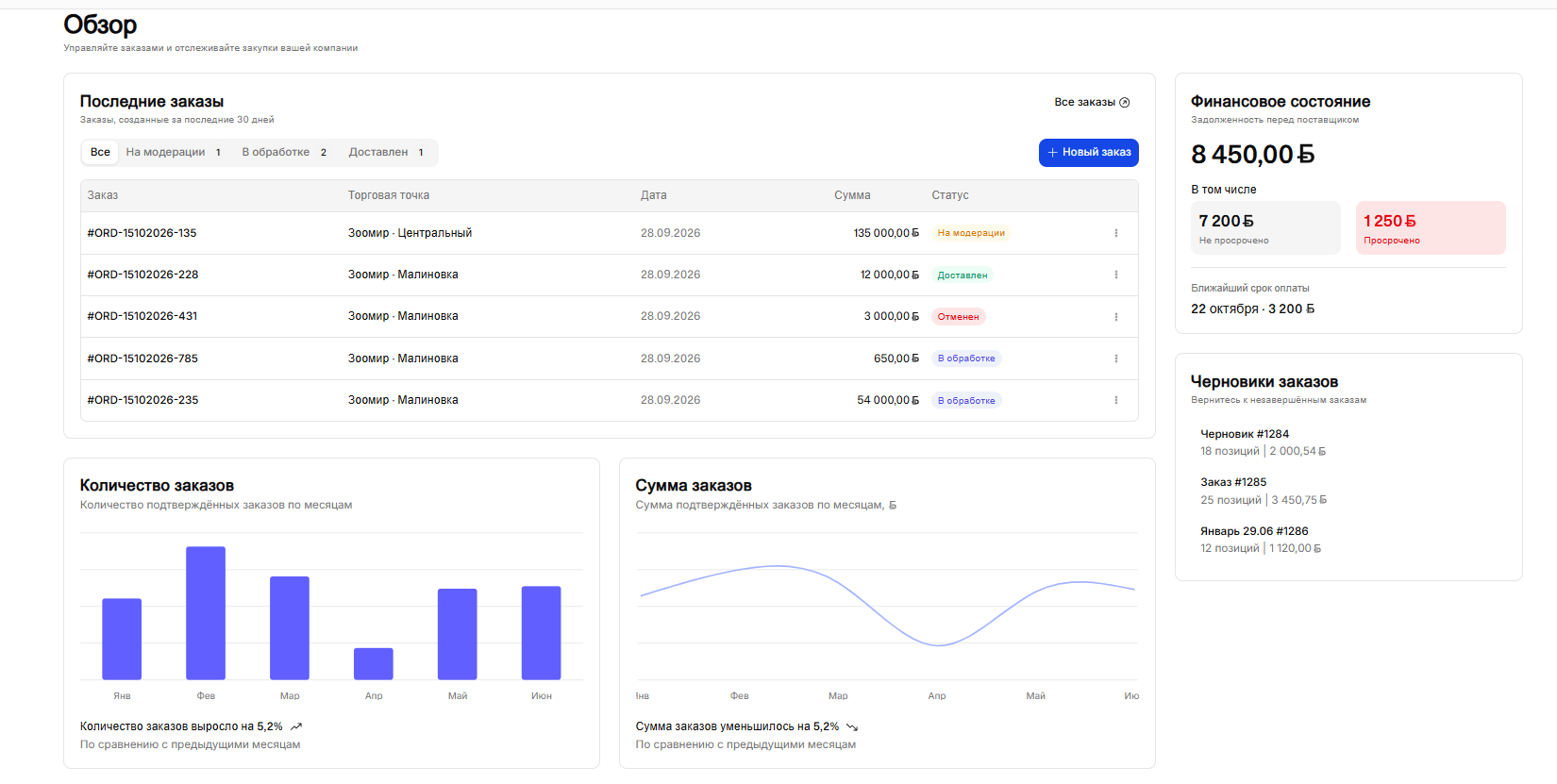Viewport: 1557px width, 784px height.
Task: Open the menu for order #ORD-15102026-431
Action: tap(1115, 317)
